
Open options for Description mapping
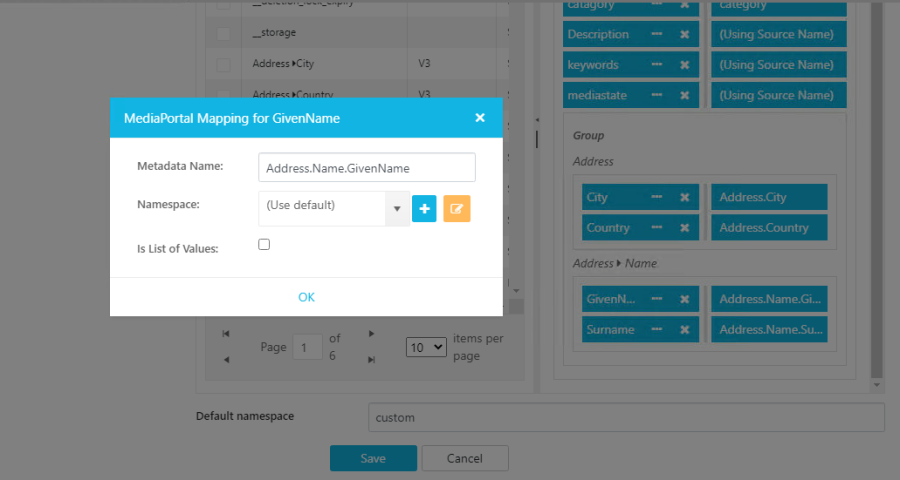pos(657,34)
